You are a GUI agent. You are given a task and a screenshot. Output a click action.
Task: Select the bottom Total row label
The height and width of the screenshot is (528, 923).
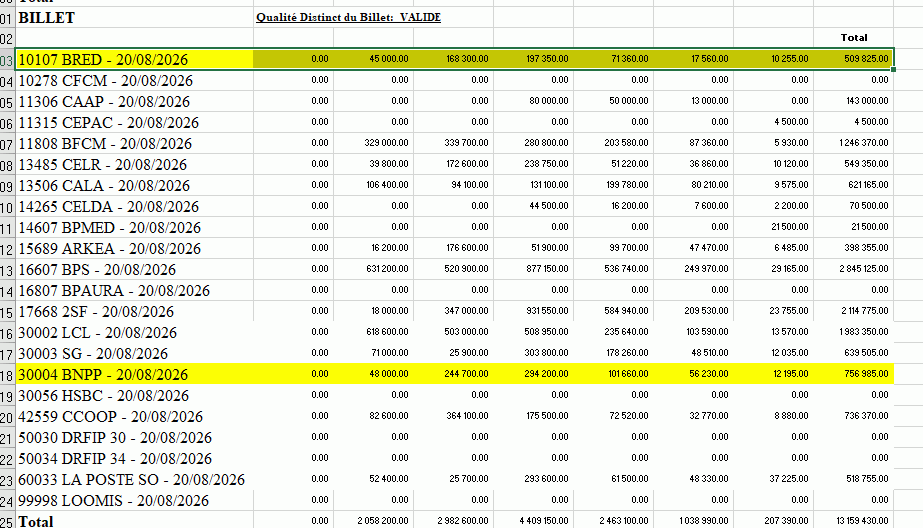click(x=135, y=521)
